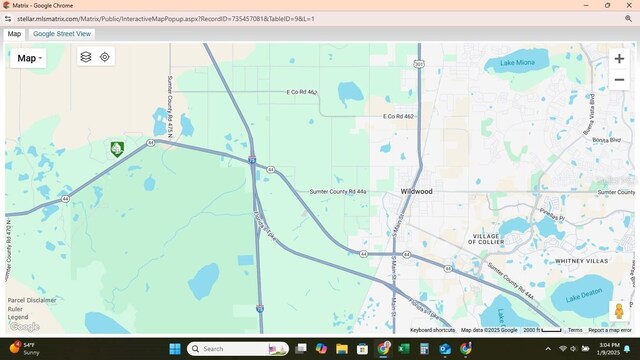This screenshot has height=360, width=640.
Task: Select the Map tab
Action: [14, 34]
